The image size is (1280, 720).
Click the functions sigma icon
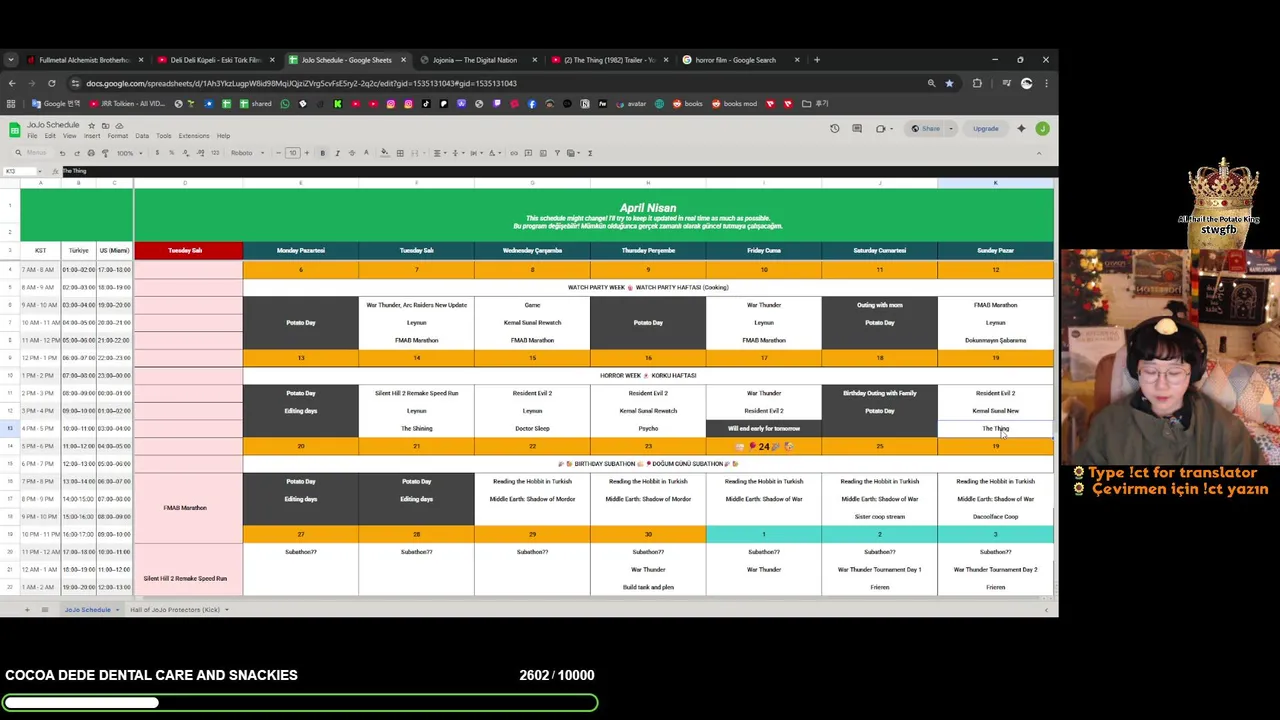tap(590, 153)
